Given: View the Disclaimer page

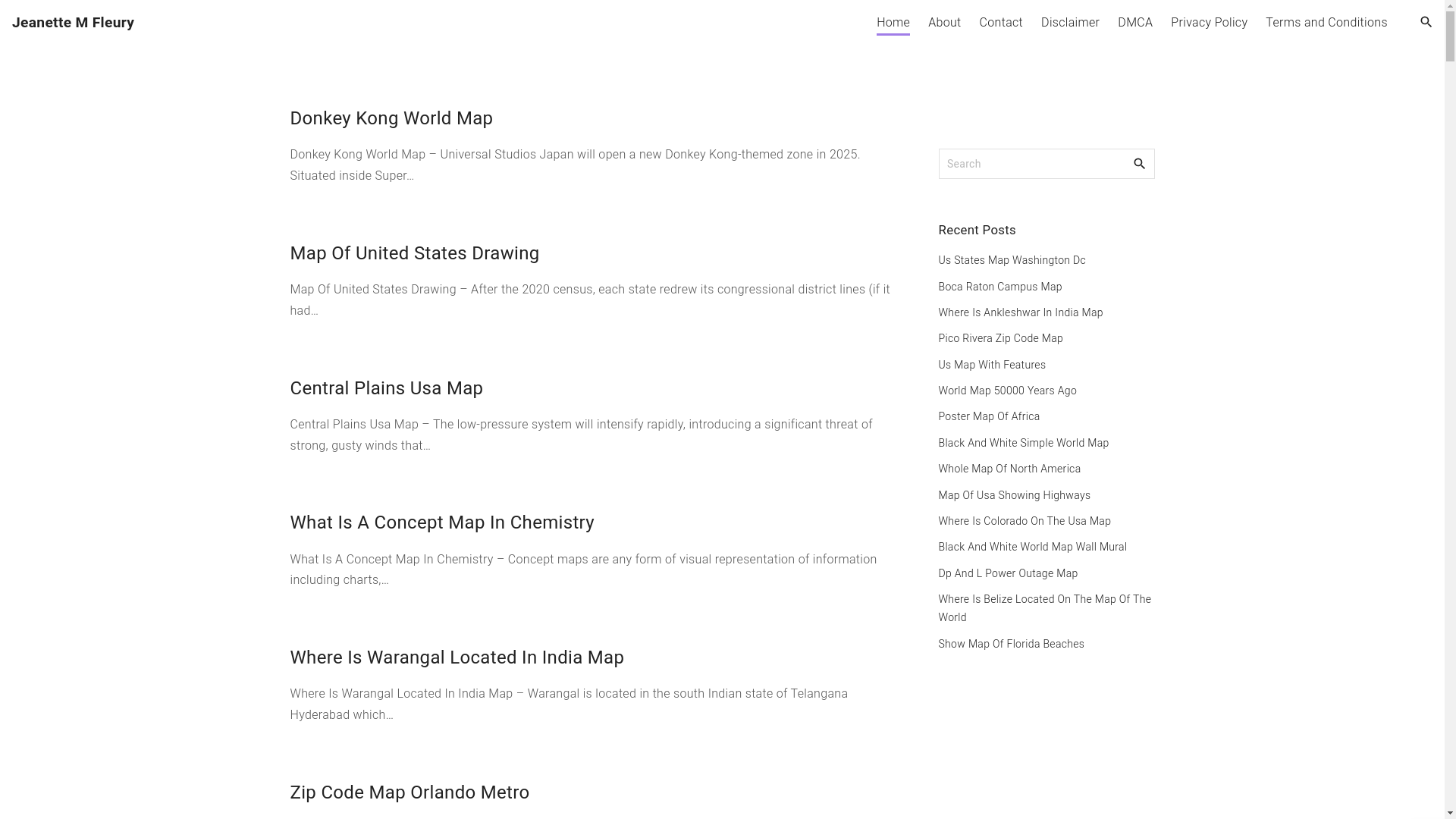Looking at the screenshot, I should pyautogui.click(x=1069, y=23).
